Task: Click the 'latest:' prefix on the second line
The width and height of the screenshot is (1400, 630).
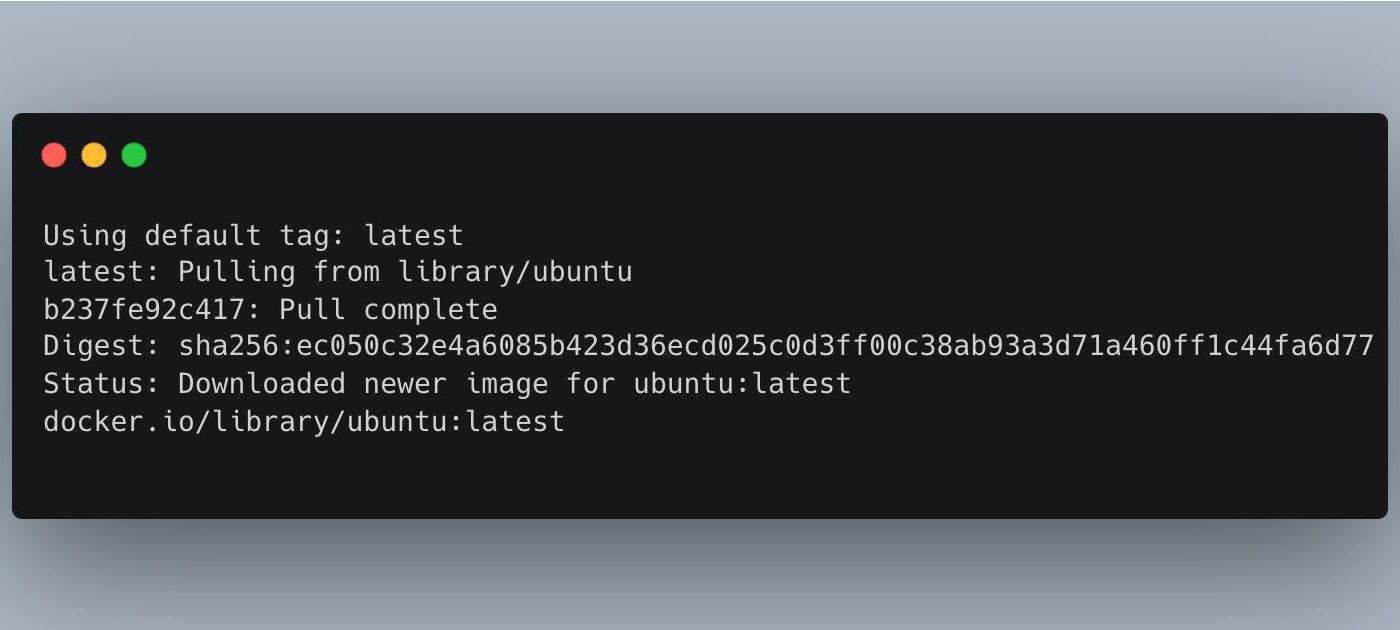Action: [102, 272]
